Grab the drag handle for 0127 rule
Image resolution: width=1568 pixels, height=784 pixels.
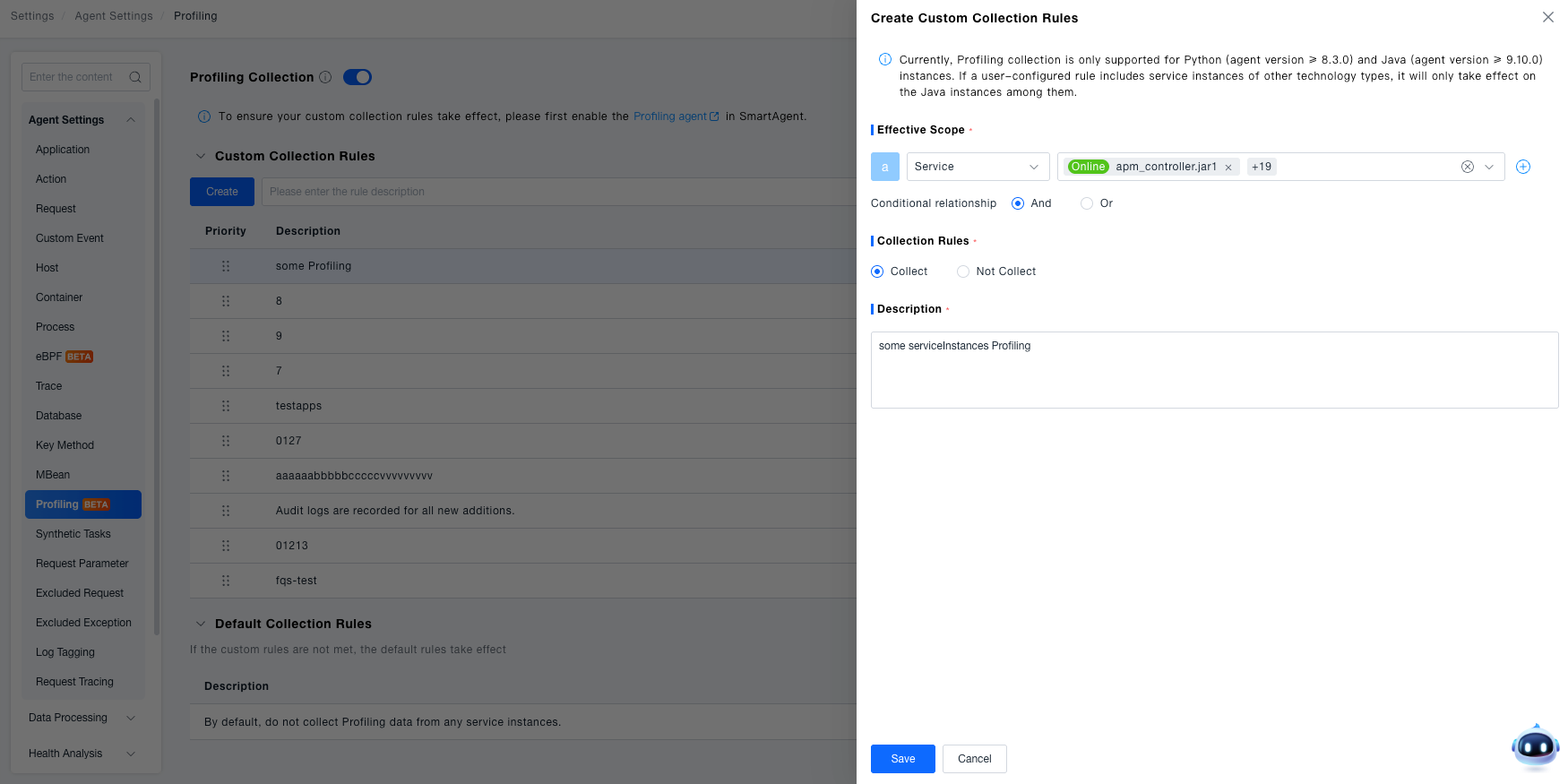click(226, 441)
